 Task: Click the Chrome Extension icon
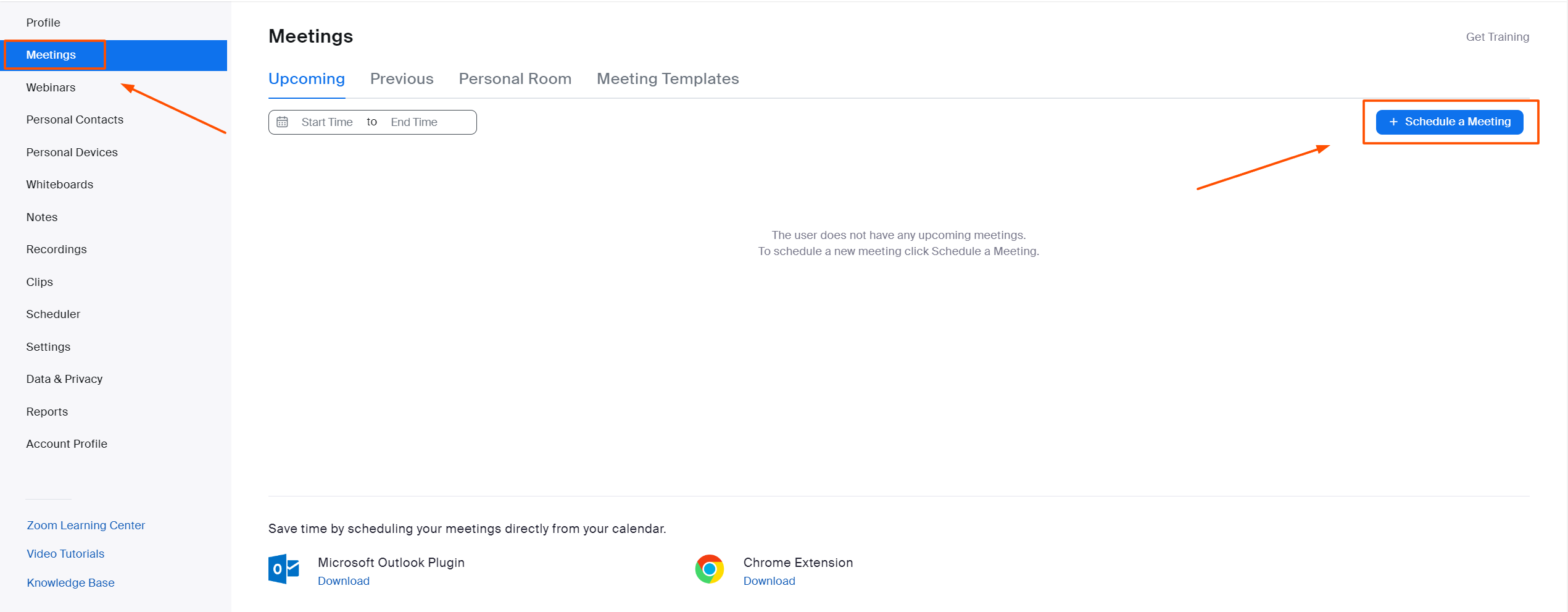pos(710,569)
